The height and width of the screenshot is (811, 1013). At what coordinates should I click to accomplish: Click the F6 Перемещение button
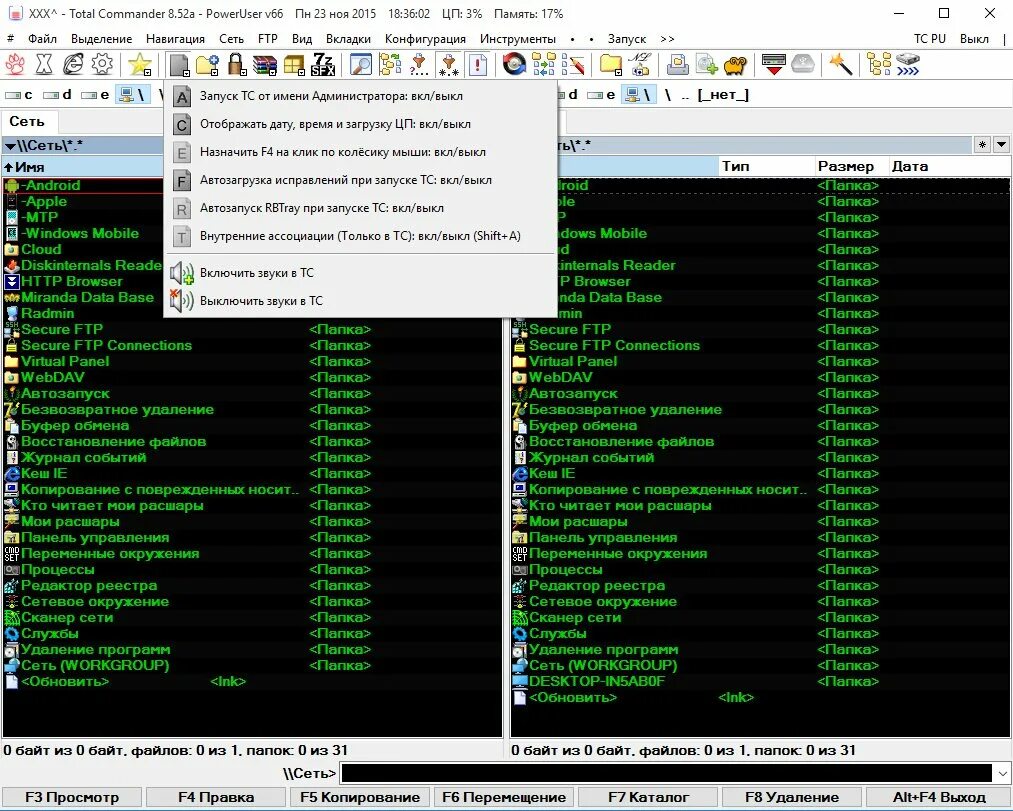[x=504, y=797]
